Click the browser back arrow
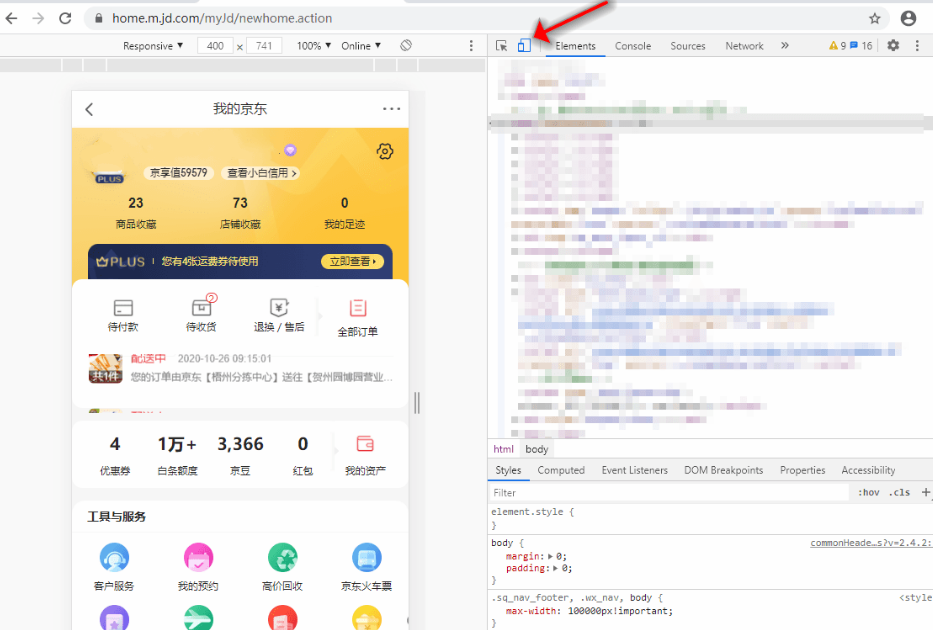 pos(11,18)
